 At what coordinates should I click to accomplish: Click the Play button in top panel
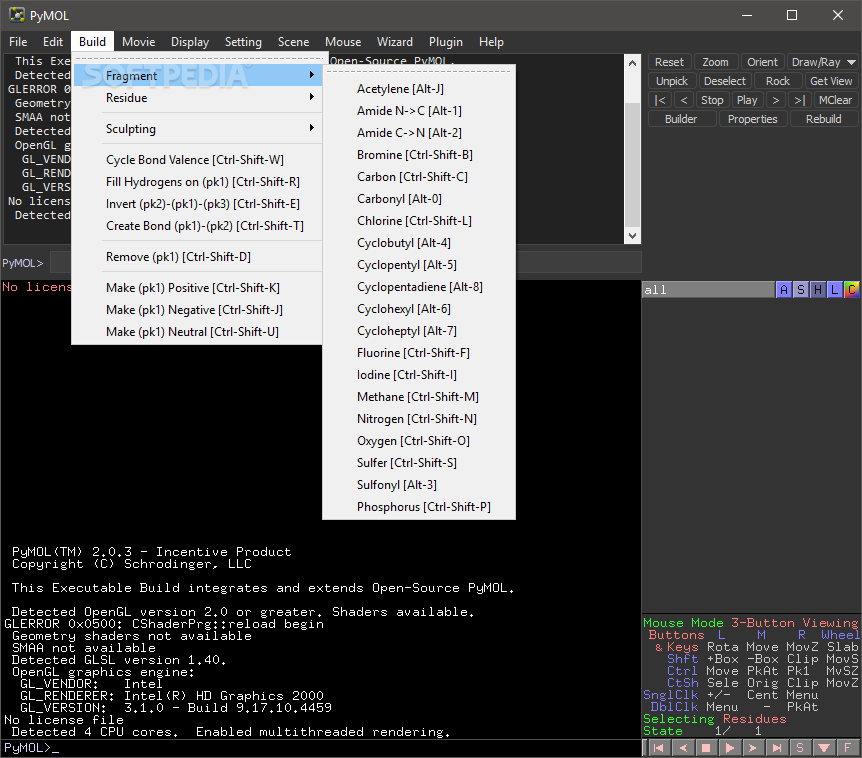[x=747, y=100]
